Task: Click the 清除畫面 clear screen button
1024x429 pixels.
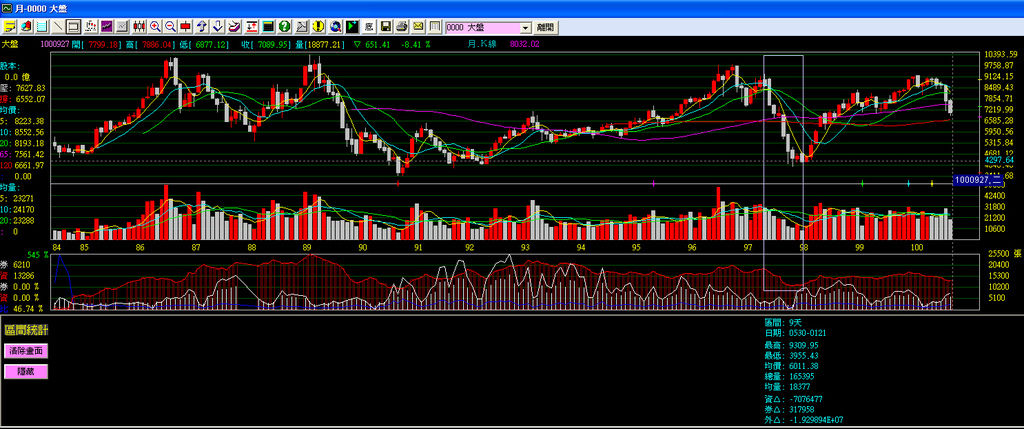Action: coord(26,351)
